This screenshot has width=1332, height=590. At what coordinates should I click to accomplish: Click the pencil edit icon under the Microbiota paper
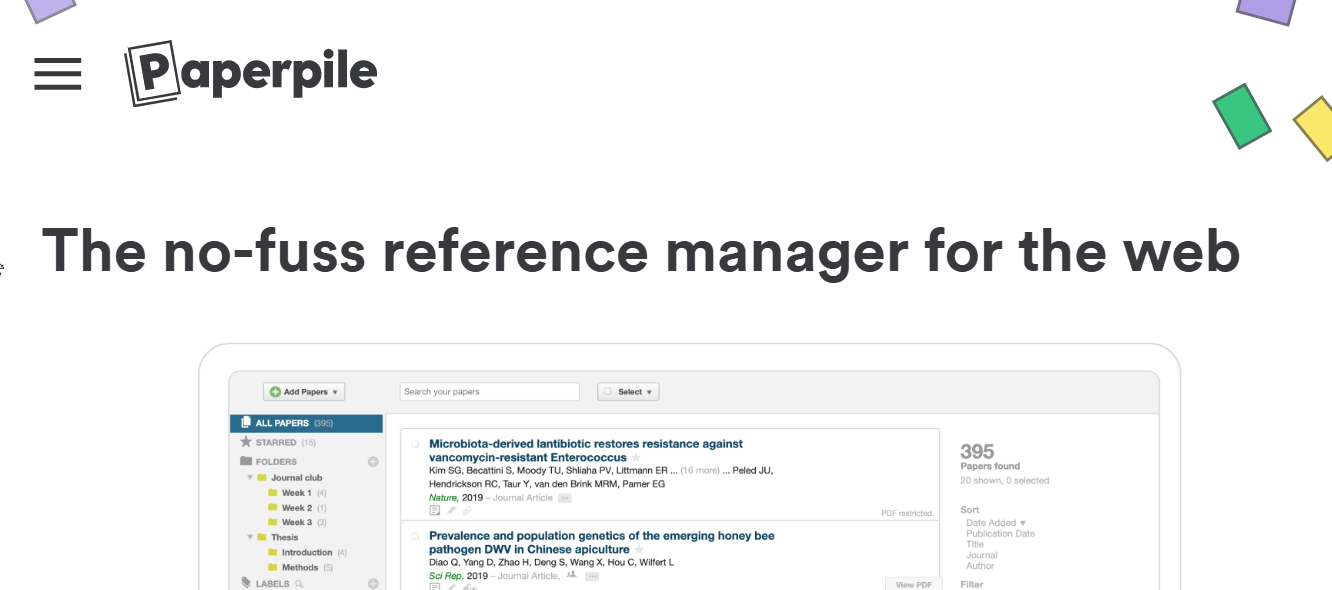coord(451,511)
